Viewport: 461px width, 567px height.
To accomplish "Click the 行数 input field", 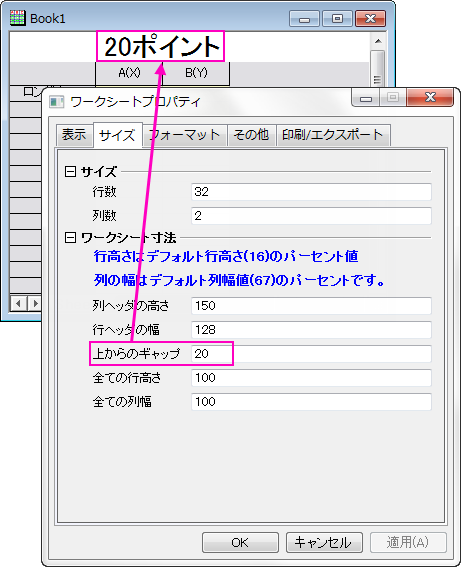I will pos(311,192).
